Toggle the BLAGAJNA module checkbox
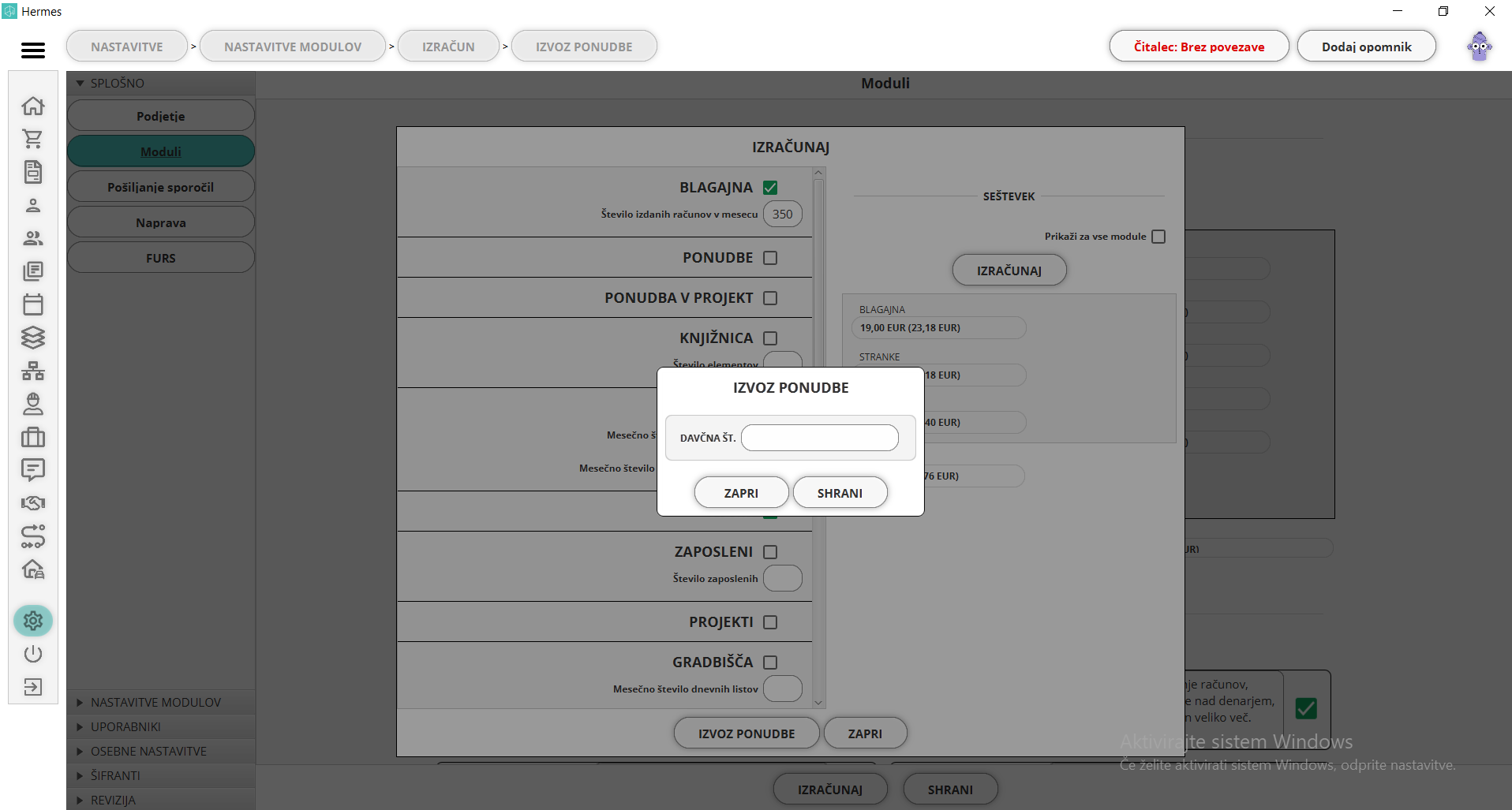The height and width of the screenshot is (810, 1512). 770,188
